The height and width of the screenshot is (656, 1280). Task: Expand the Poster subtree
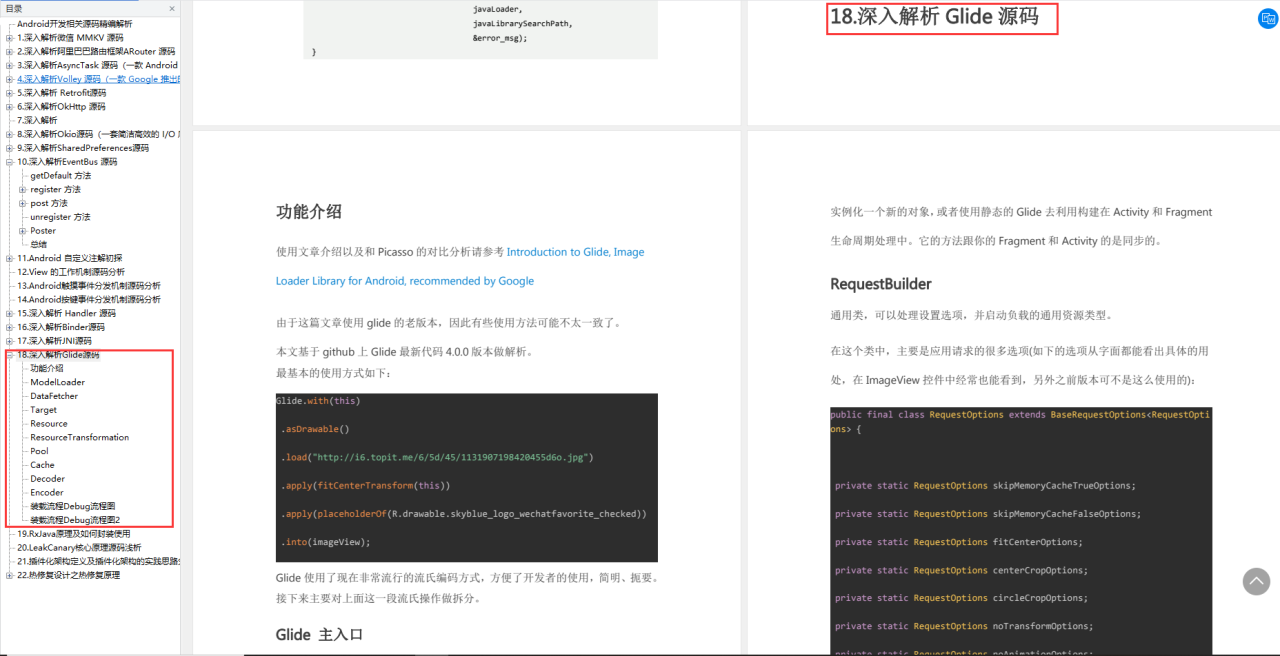tap(22, 231)
